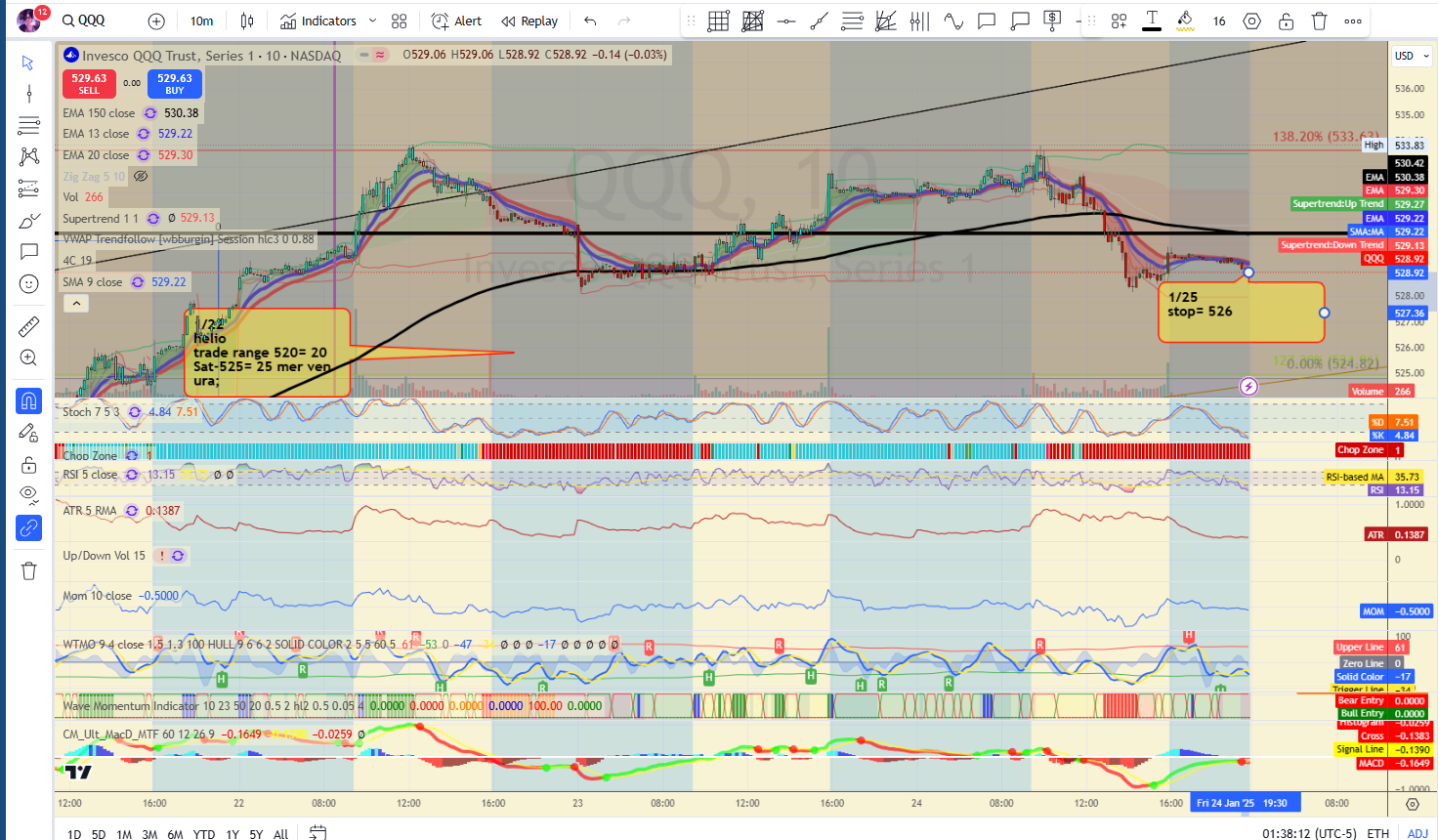
Task: Select the price label dollar tool
Action: [1052, 21]
